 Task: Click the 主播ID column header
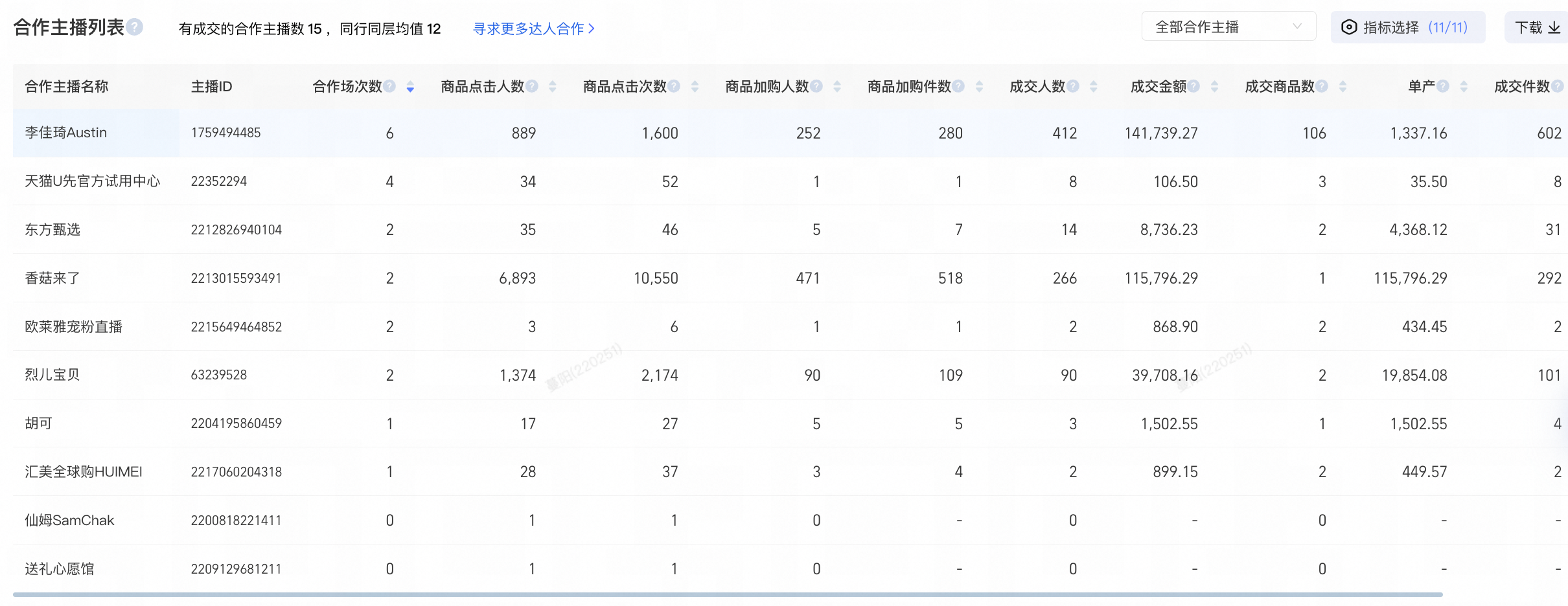[x=211, y=86]
